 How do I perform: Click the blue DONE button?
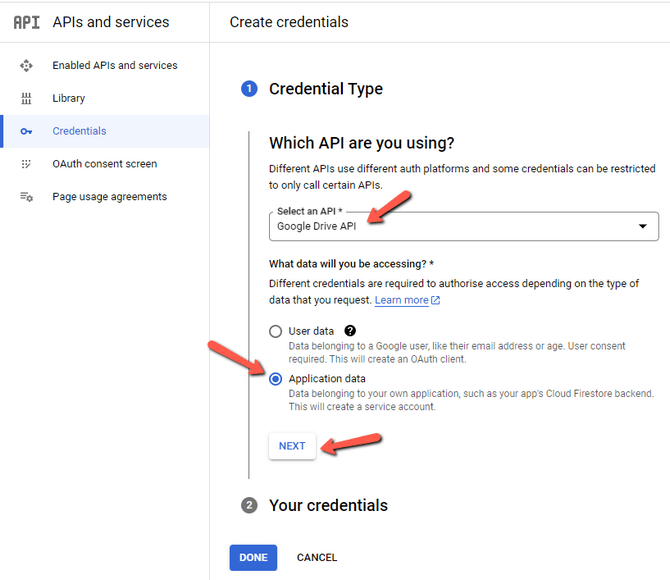click(253, 557)
